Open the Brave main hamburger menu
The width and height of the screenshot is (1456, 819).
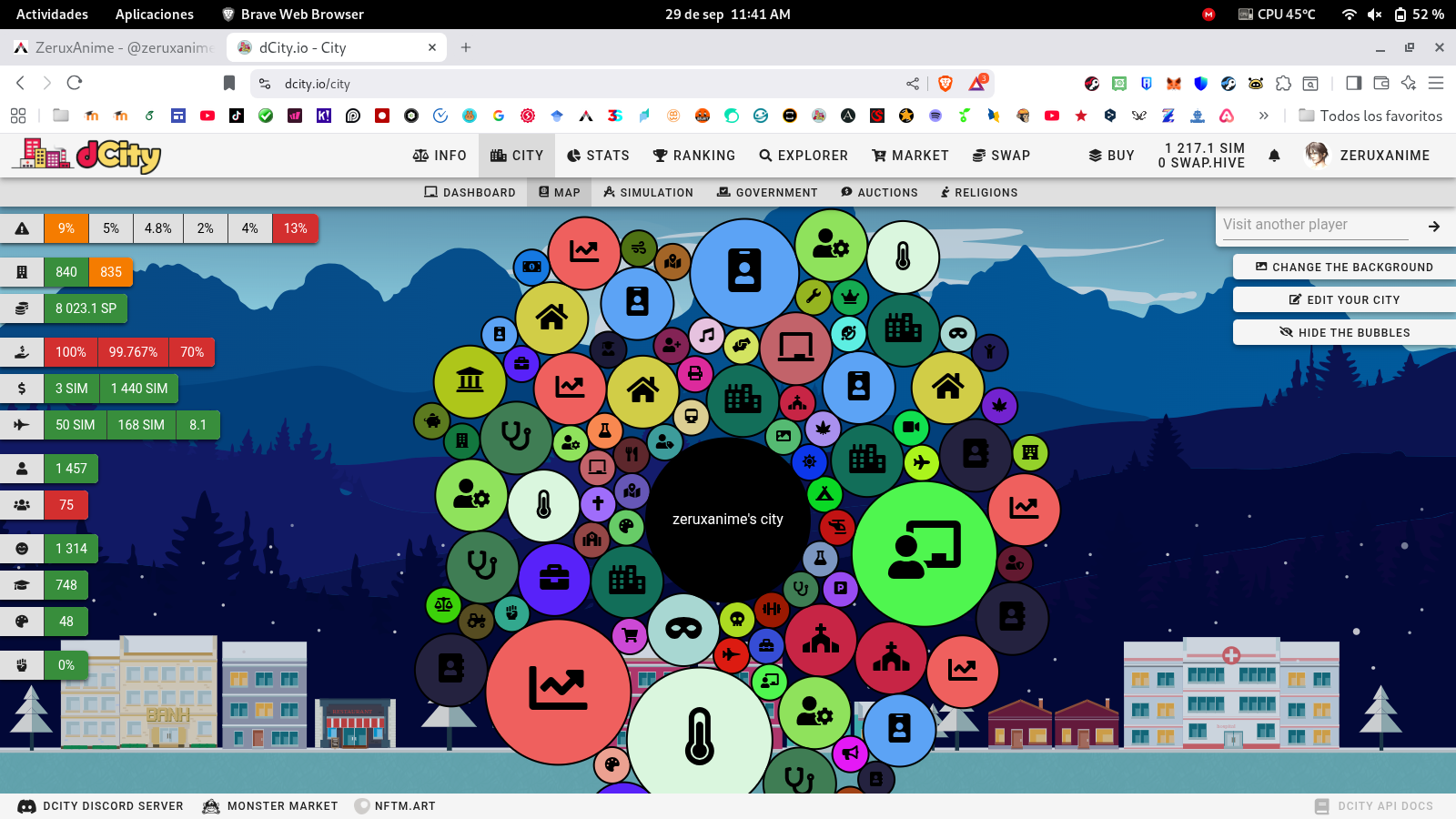[1436, 84]
